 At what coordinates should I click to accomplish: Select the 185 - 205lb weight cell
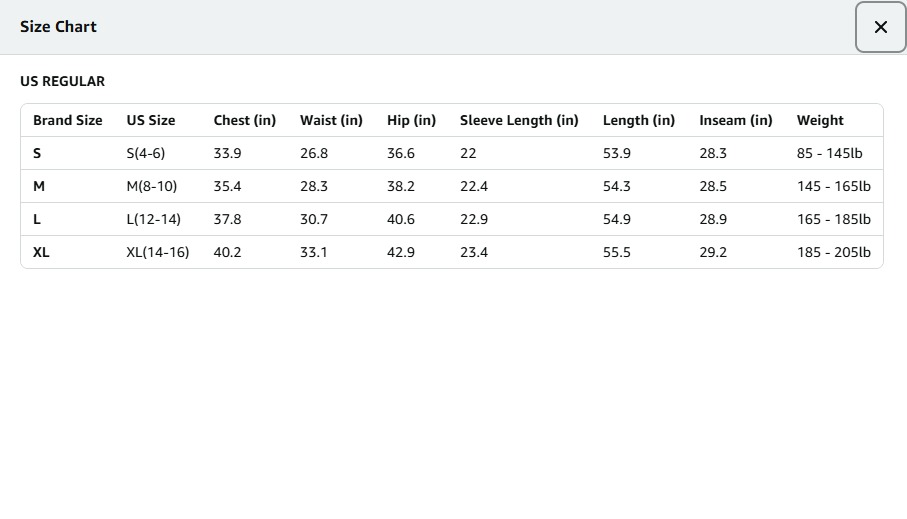(x=833, y=252)
